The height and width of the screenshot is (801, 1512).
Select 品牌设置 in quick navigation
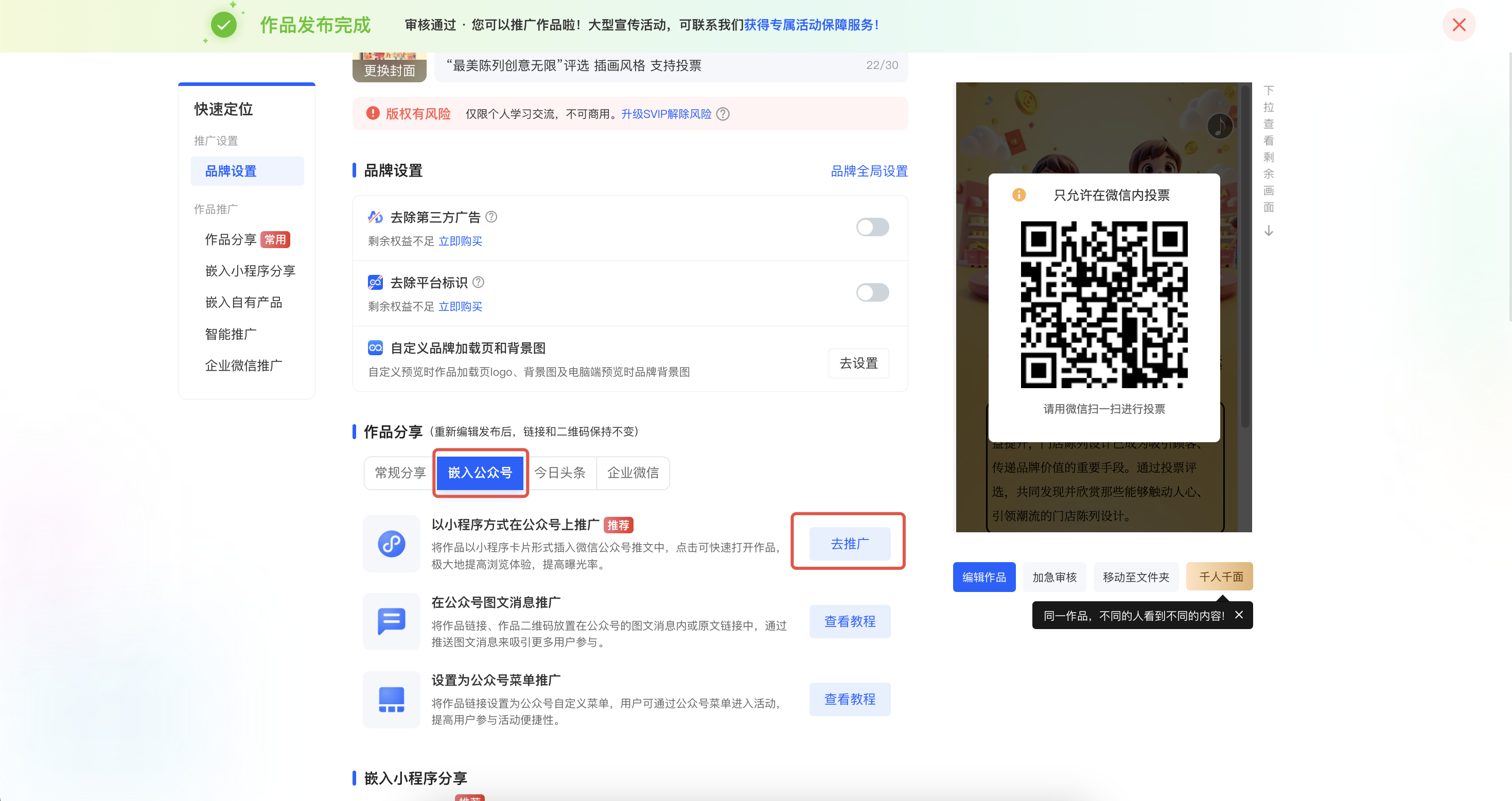coord(247,171)
